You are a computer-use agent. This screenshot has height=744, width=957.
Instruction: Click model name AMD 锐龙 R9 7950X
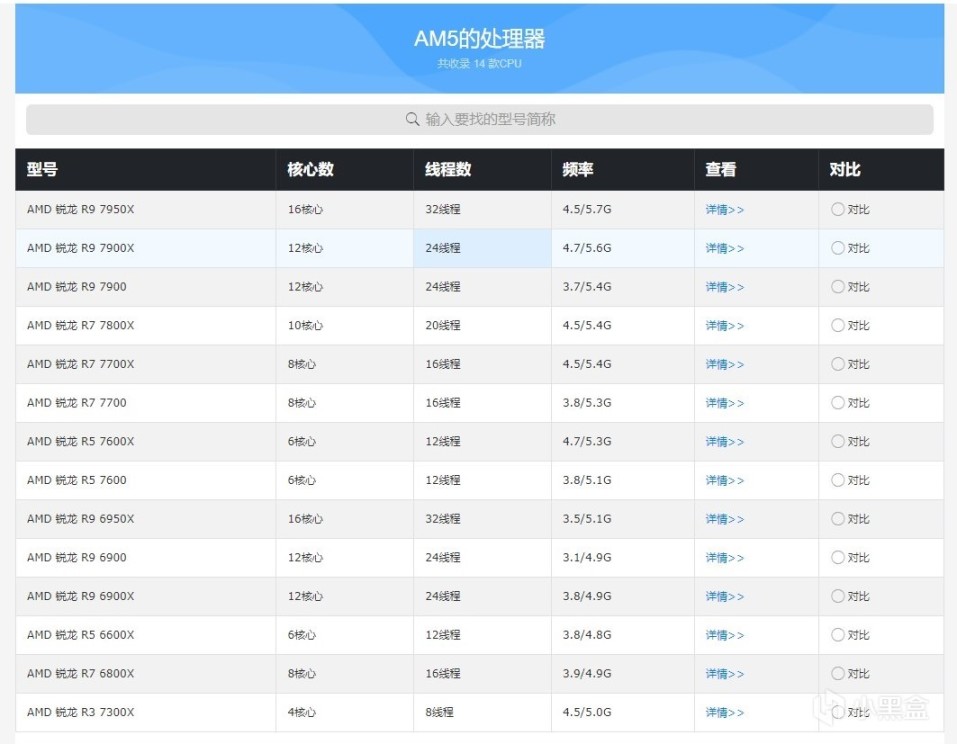point(81,209)
